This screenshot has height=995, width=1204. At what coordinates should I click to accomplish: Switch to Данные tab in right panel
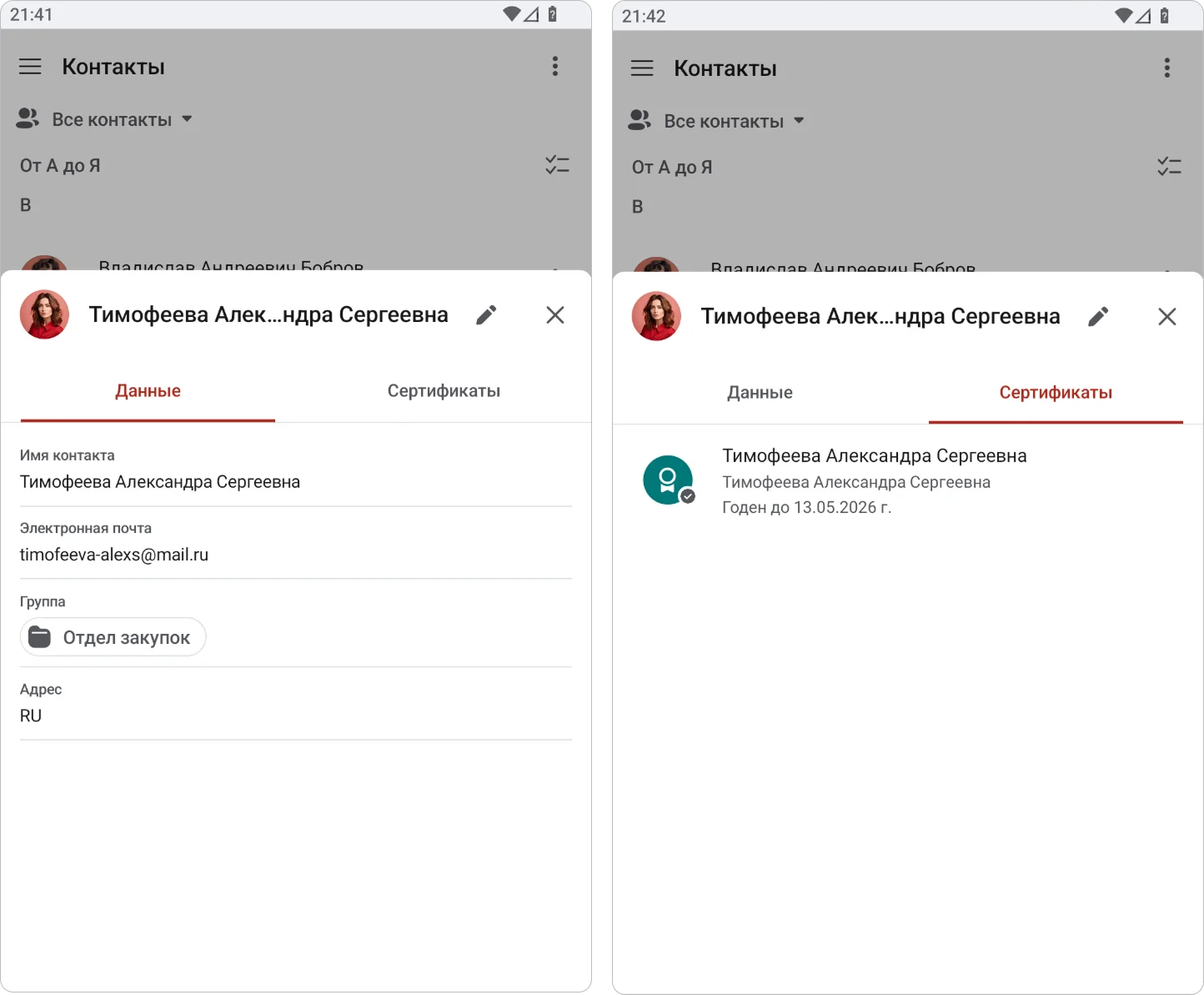click(x=760, y=393)
